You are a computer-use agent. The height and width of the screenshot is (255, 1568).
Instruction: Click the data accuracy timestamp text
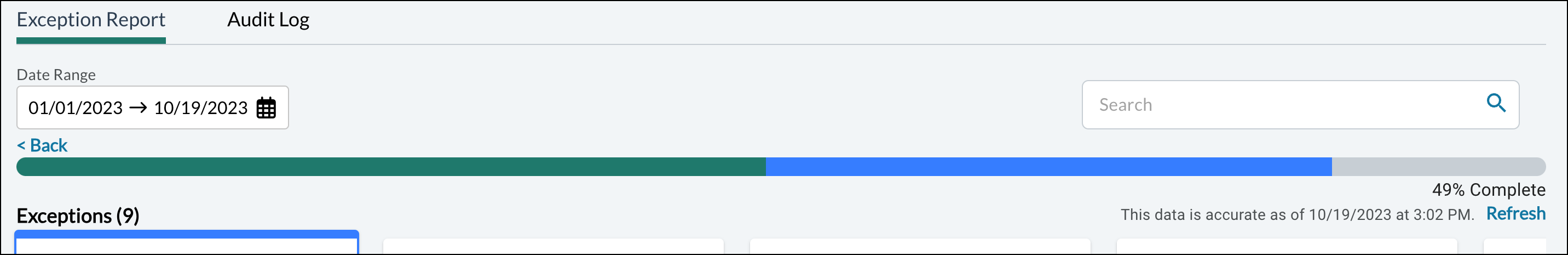coord(1296,215)
